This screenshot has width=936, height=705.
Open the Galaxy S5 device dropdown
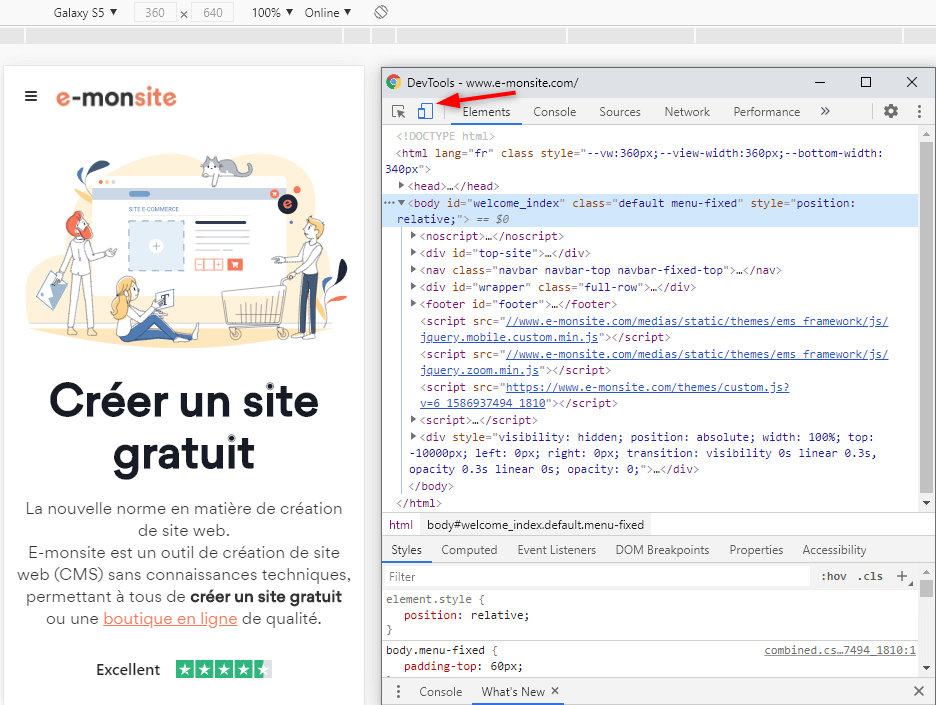coord(85,13)
